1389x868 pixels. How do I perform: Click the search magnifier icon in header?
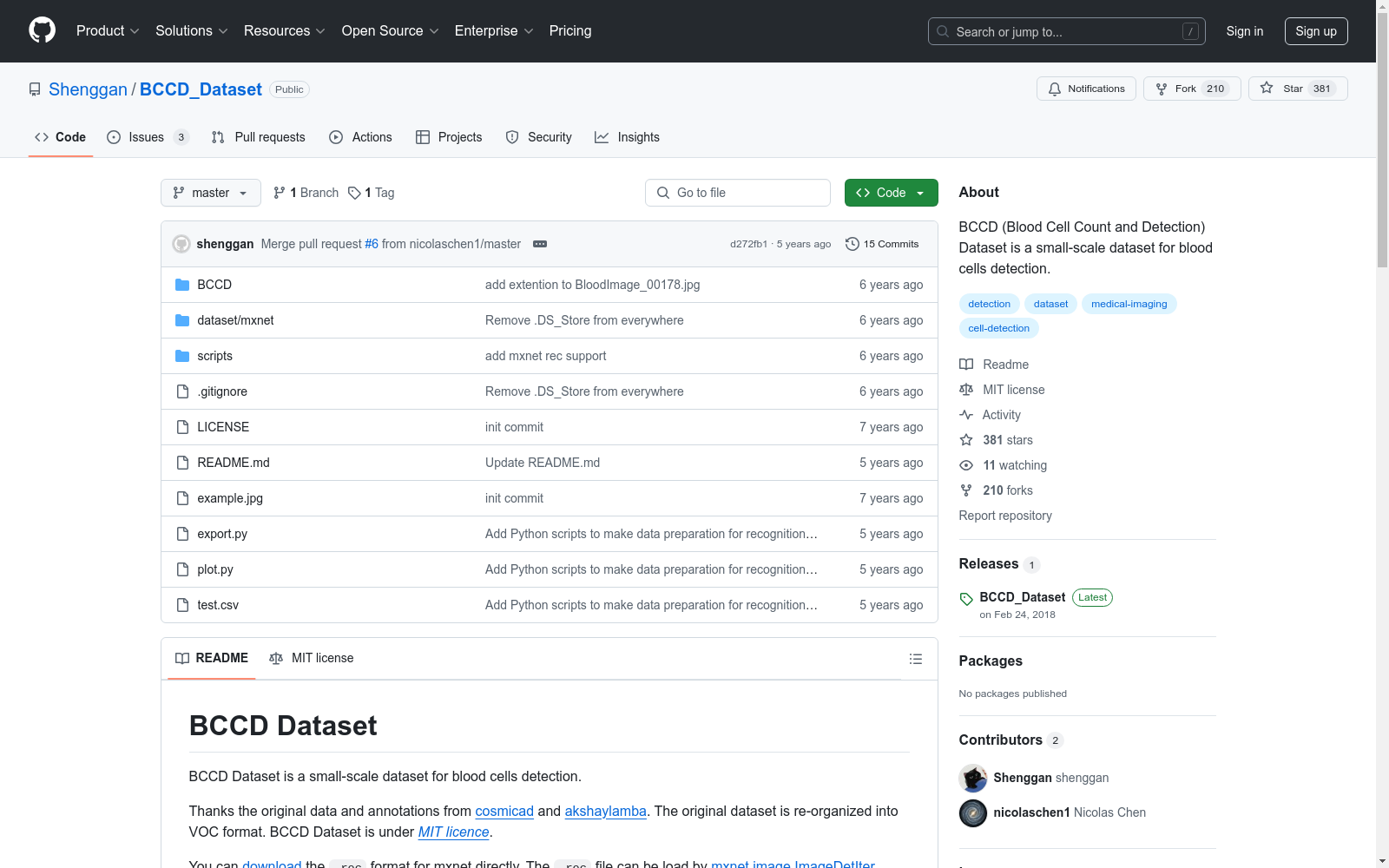coord(943,31)
